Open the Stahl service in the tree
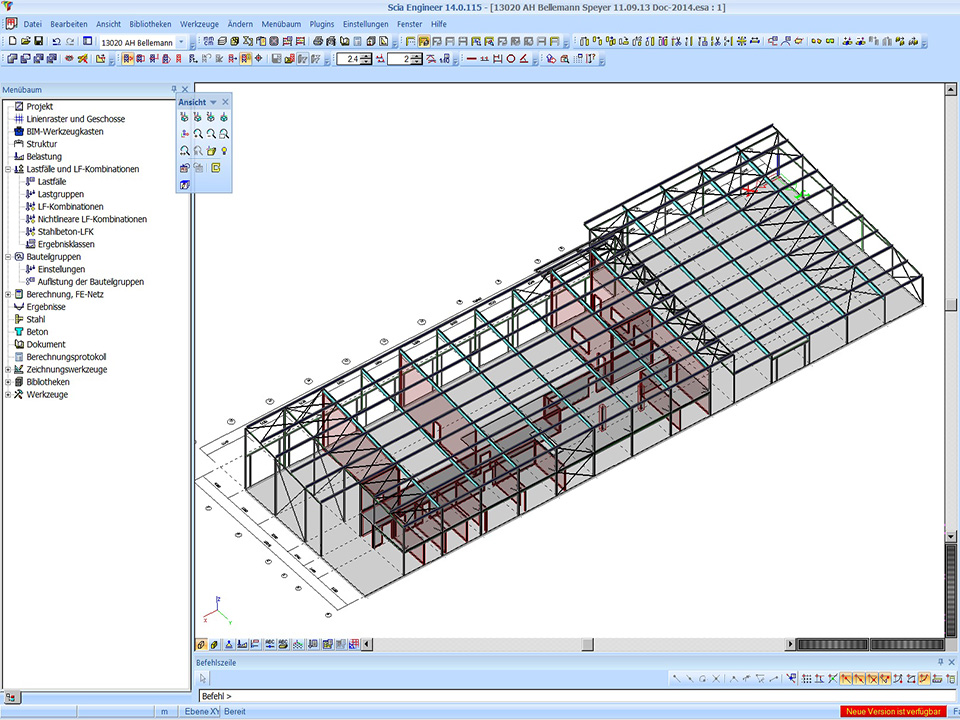Image resolution: width=960 pixels, height=720 pixels. [x=36, y=319]
